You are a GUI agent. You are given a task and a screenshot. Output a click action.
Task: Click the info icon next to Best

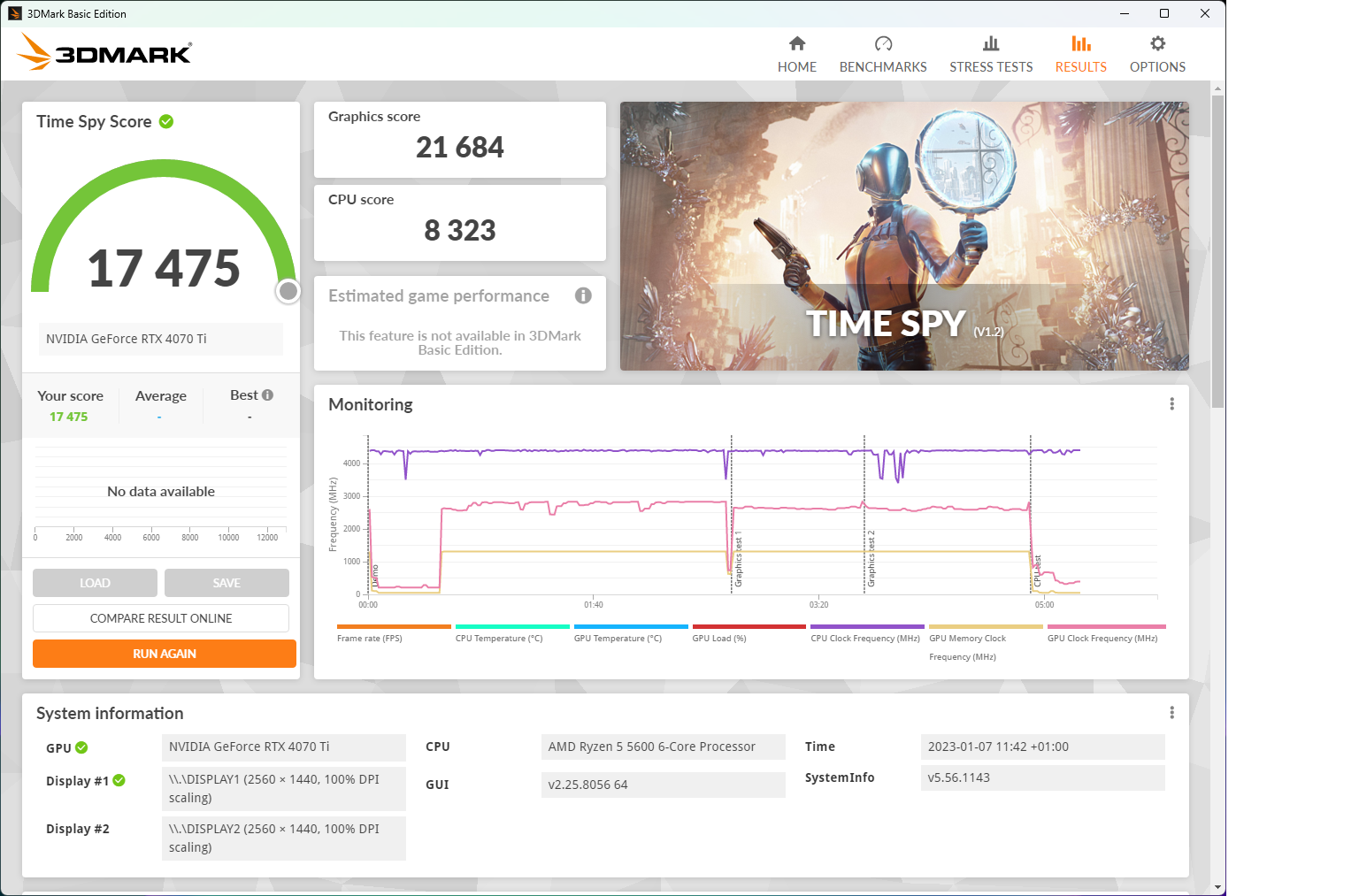coord(267,395)
